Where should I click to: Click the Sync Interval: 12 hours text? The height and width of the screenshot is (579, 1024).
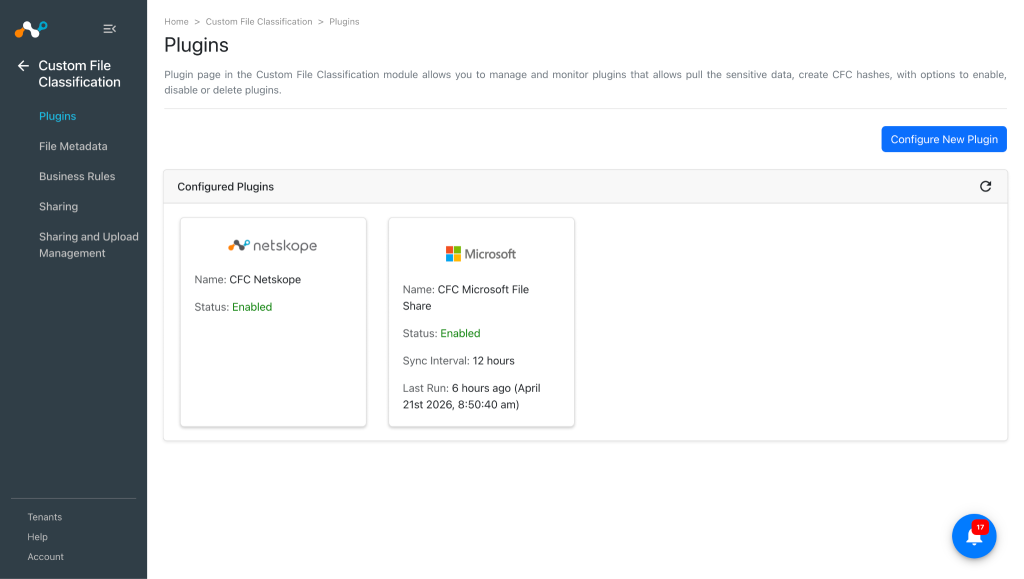tap(458, 360)
